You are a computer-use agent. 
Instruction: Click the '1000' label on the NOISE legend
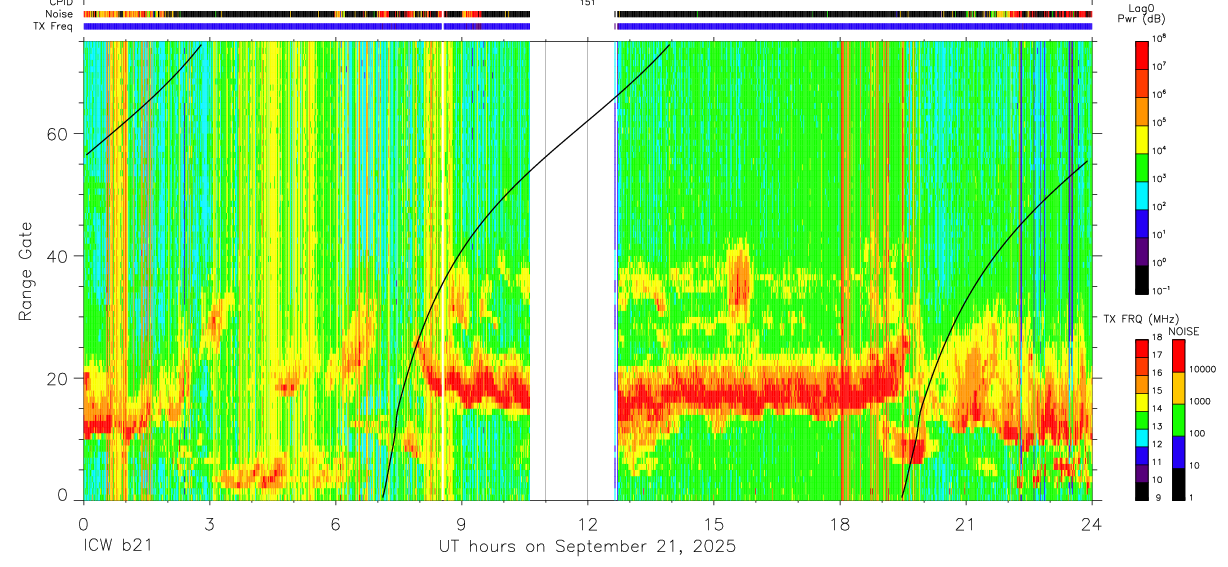[1199, 401]
